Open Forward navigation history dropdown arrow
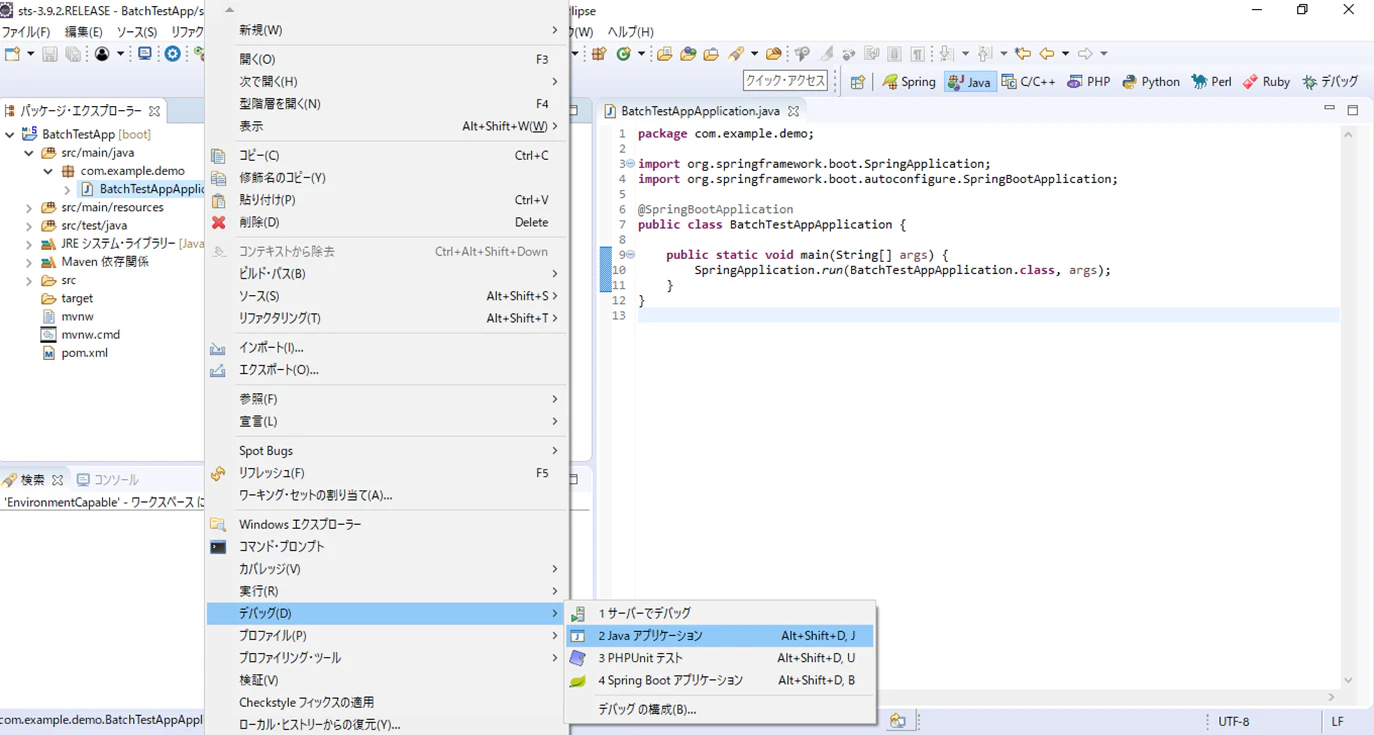The image size is (1374, 735). pos(1103,54)
